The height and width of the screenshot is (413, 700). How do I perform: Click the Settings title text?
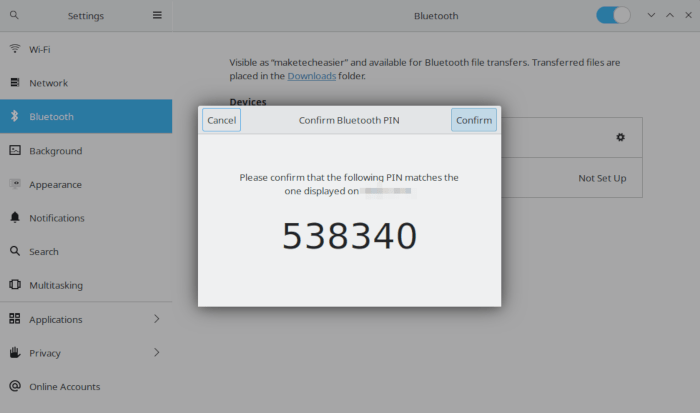click(x=86, y=16)
